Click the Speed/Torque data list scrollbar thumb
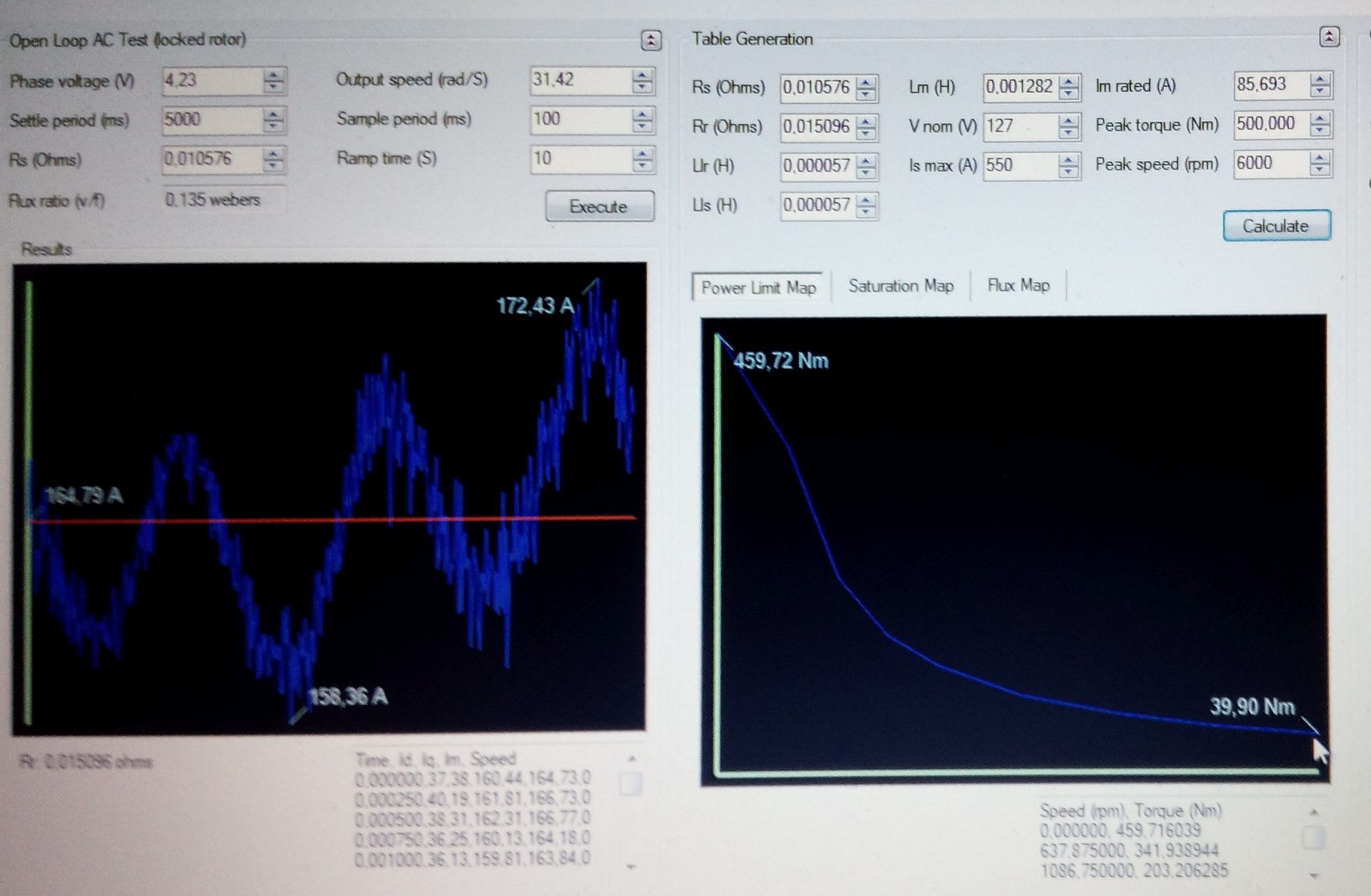Screen dimensions: 1371x896 click(x=1312, y=837)
